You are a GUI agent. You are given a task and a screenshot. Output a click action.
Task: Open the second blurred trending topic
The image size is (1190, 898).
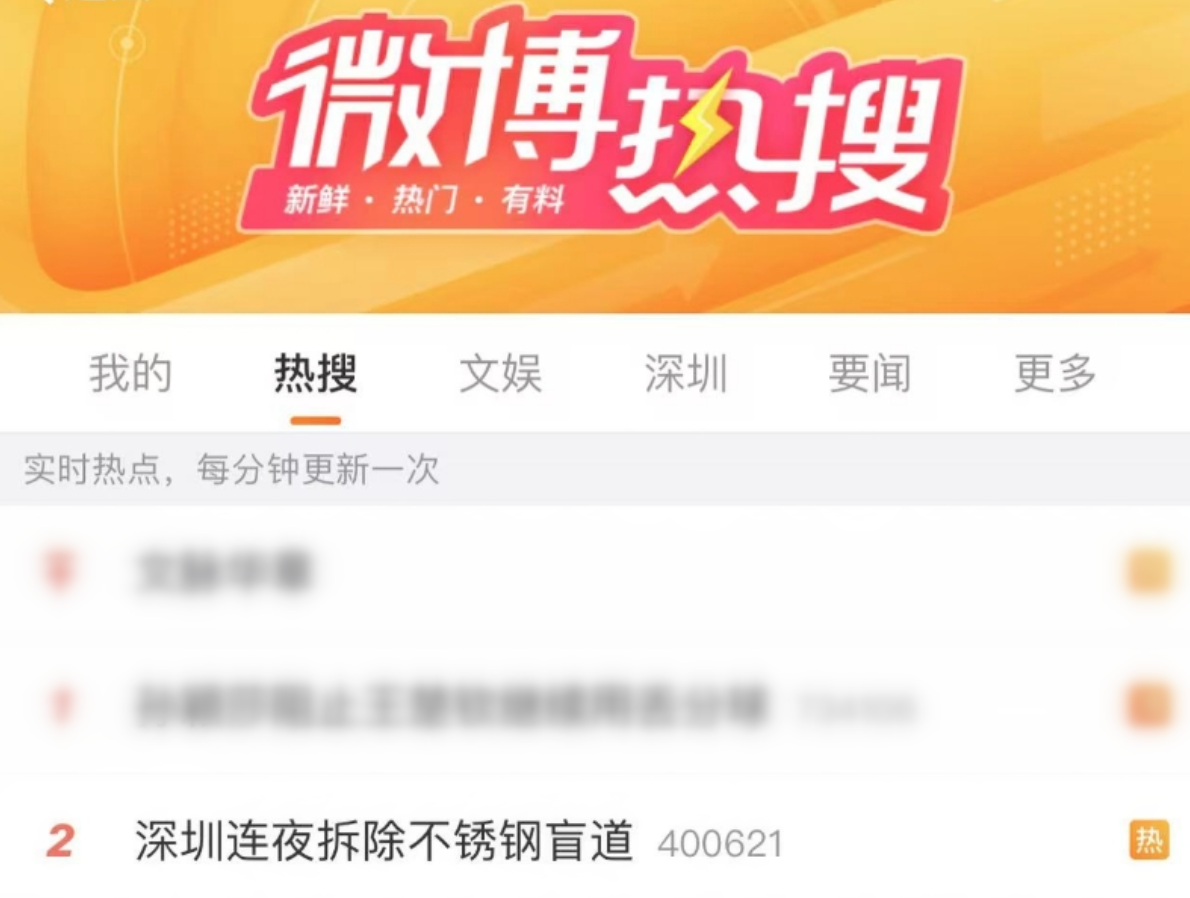coord(452,706)
